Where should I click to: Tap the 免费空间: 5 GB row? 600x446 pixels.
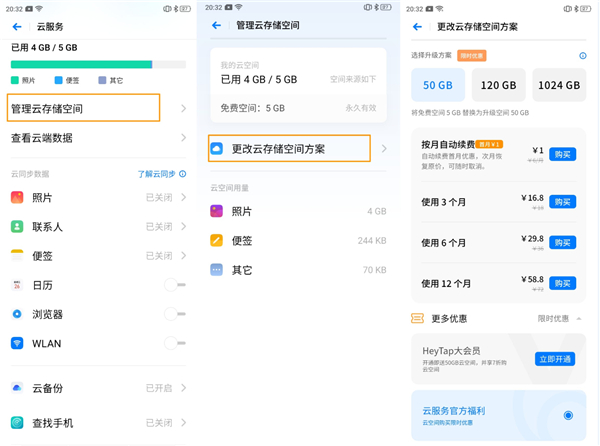pyautogui.click(x=298, y=108)
